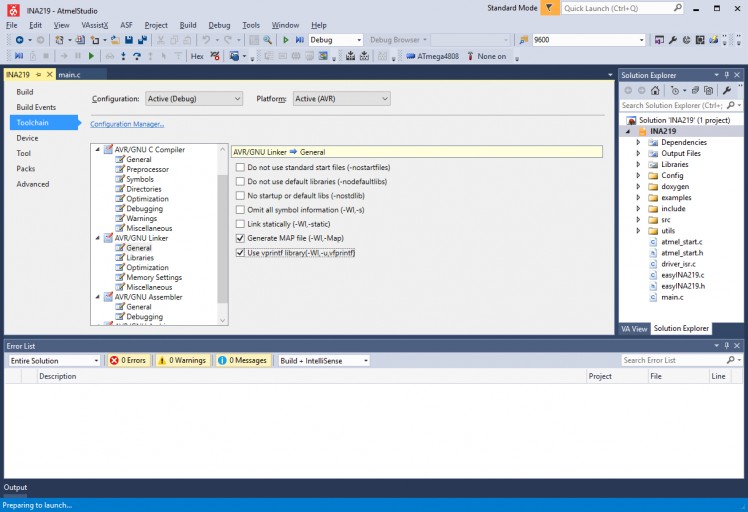Open Properties wrench in Solution Explorer toolbar
Viewport: 748px width, 512px height.
click(727, 90)
